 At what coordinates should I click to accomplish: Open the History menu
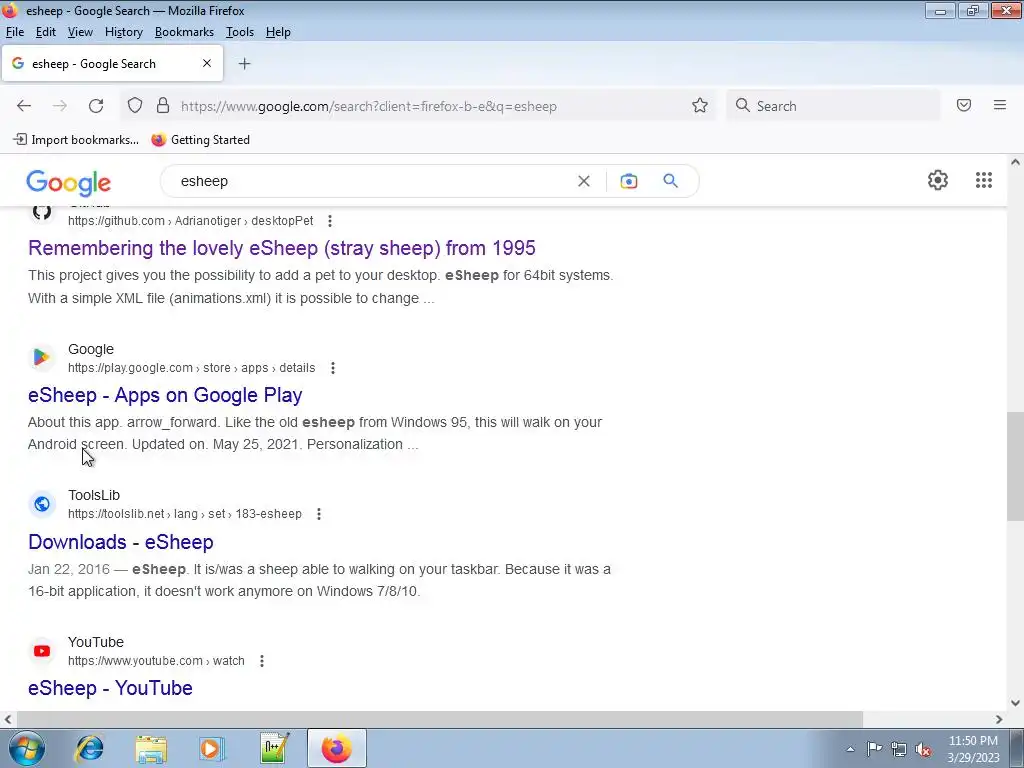pos(123,32)
